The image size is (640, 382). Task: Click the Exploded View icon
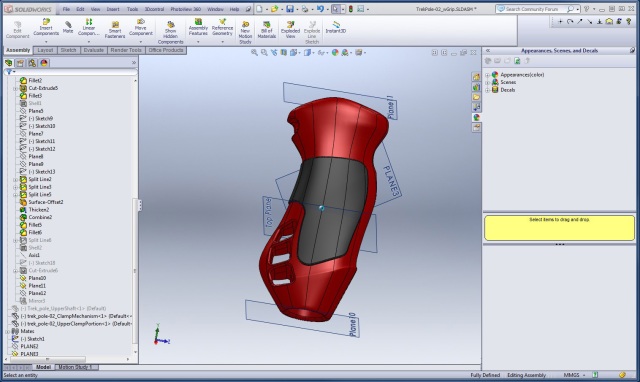tap(290, 30)
